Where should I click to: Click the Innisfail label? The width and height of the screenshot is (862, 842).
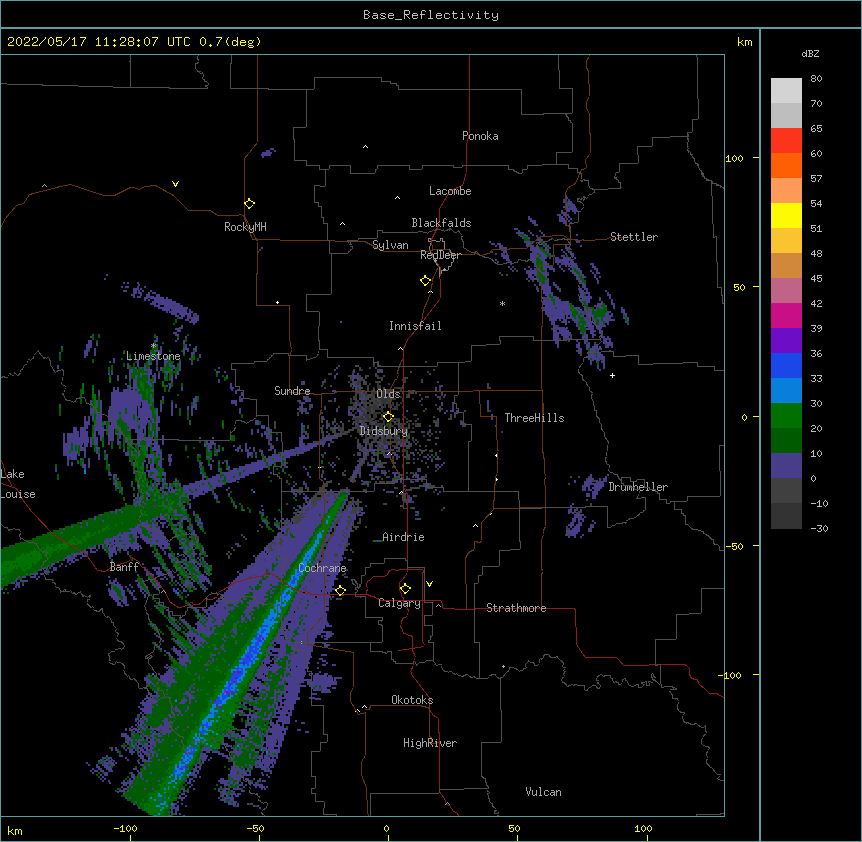tap(415, 326)
